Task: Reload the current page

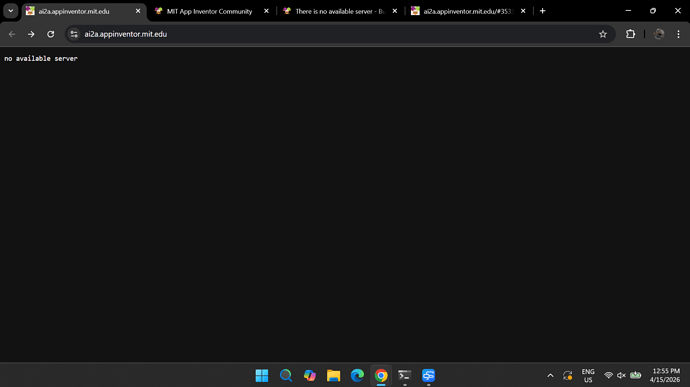Action: click(51, 34)
